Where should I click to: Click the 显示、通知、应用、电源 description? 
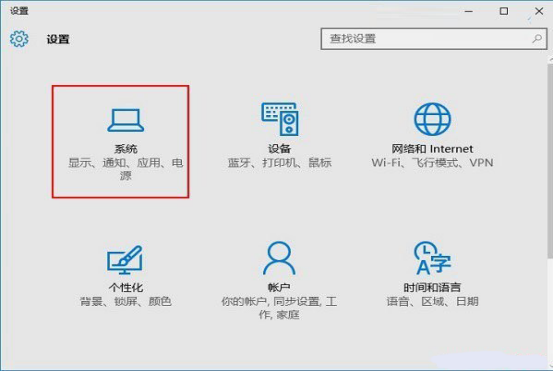pos(125,169)
